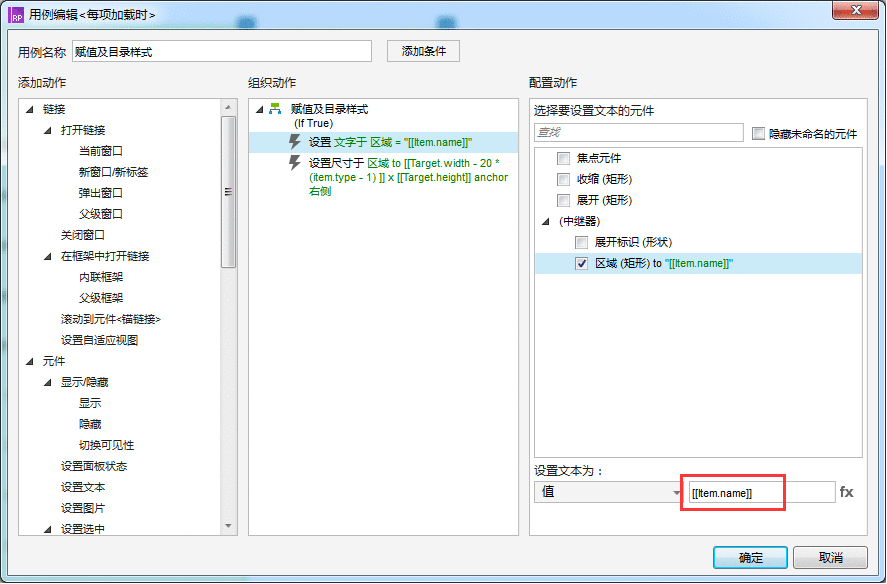Select the 设置自适应视图 action

(x=100, y=340)
